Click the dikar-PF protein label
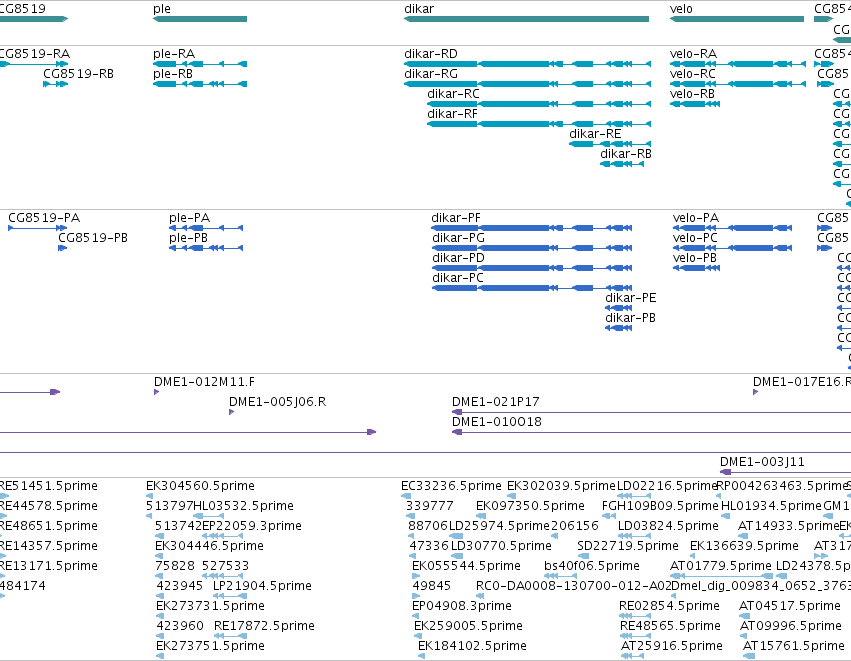The width and height of the screenshot is (851, 661). 456,218
